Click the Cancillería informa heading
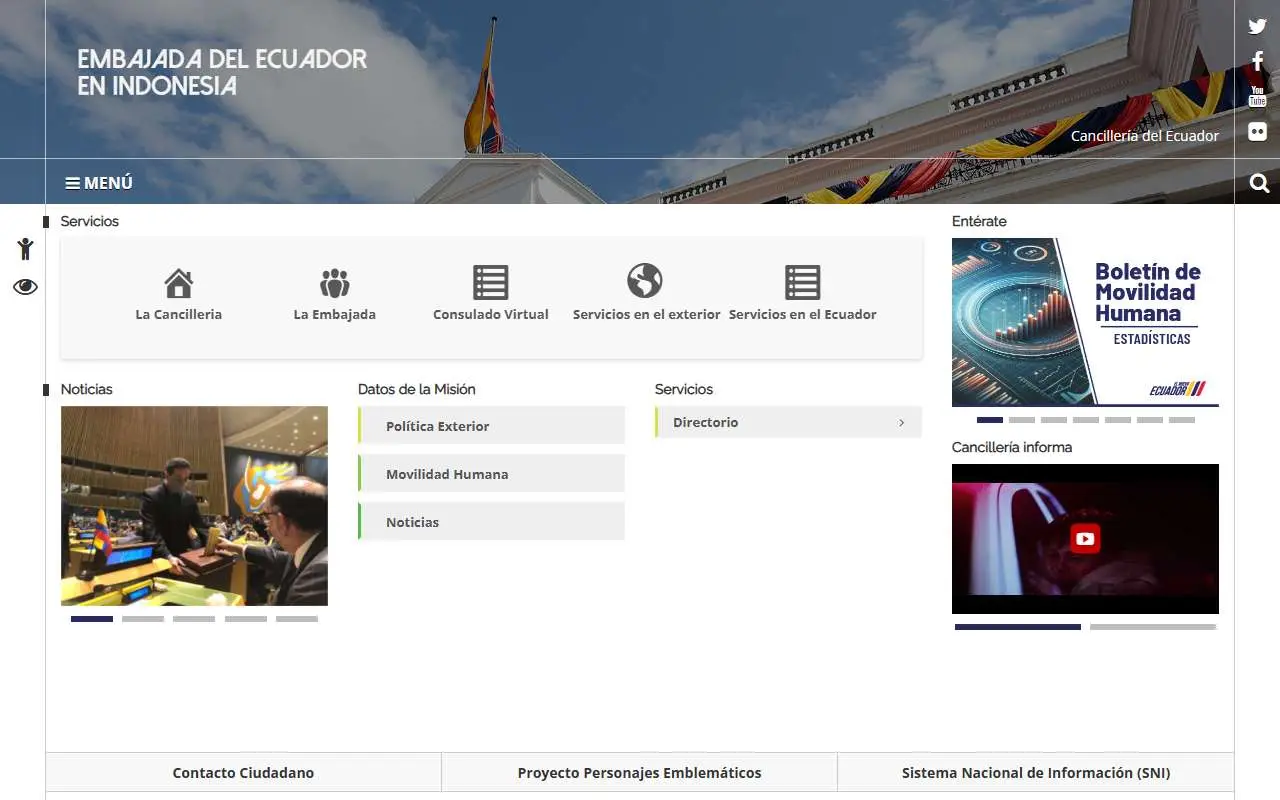 1012,447
